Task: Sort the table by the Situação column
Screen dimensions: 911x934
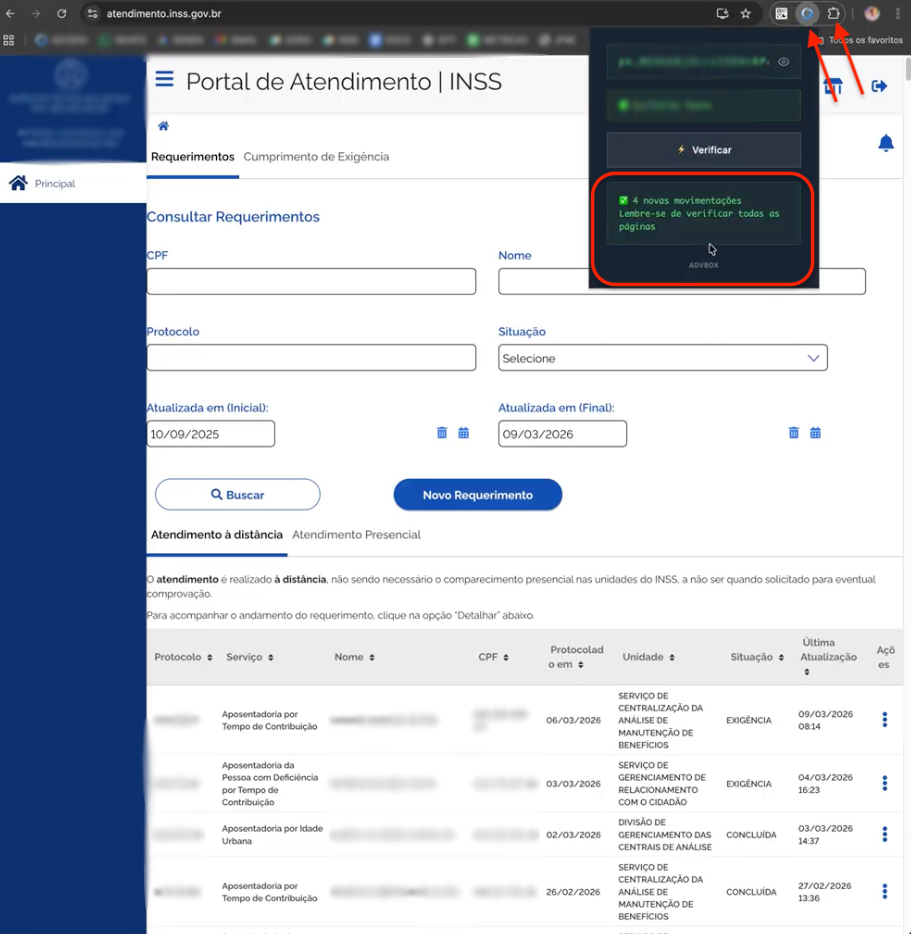Action: [757, 657]
